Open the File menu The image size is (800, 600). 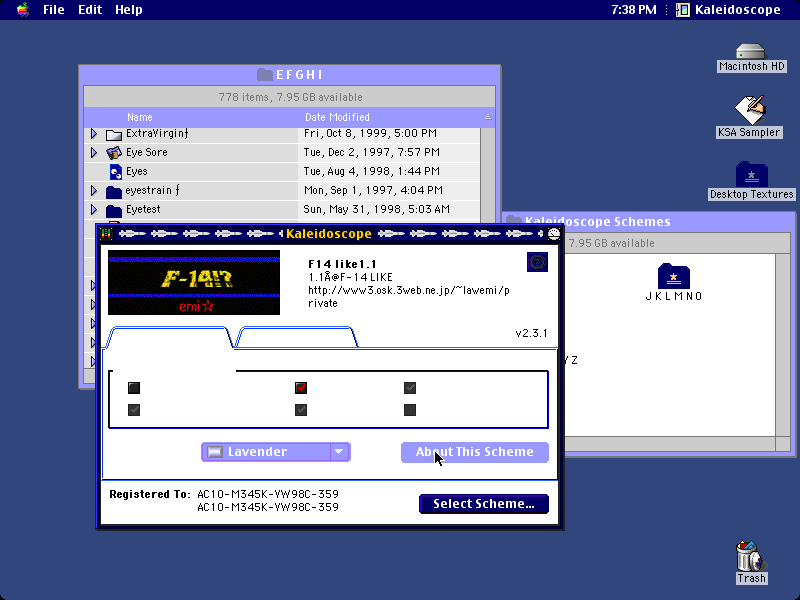54,10
